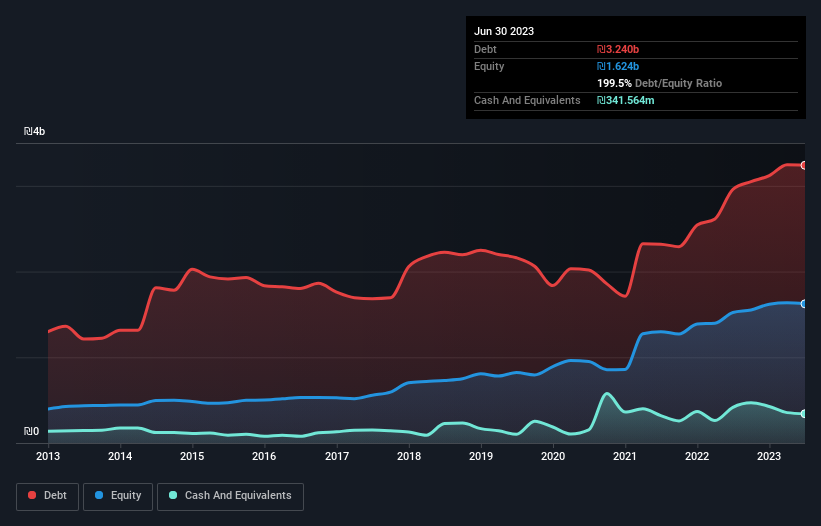Click the tooltip Debt row label
This screenshot has width=821, height=526.
485,49
